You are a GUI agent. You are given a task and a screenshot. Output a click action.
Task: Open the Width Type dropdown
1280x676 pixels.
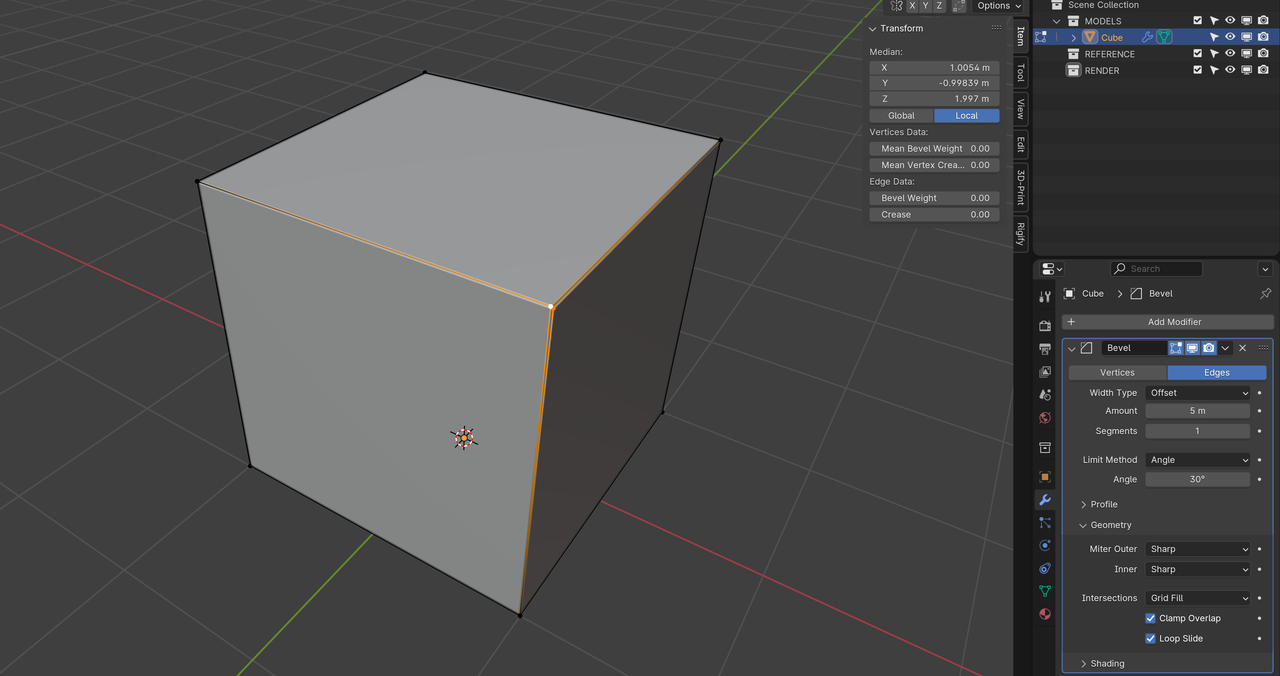click(1198, 393)
